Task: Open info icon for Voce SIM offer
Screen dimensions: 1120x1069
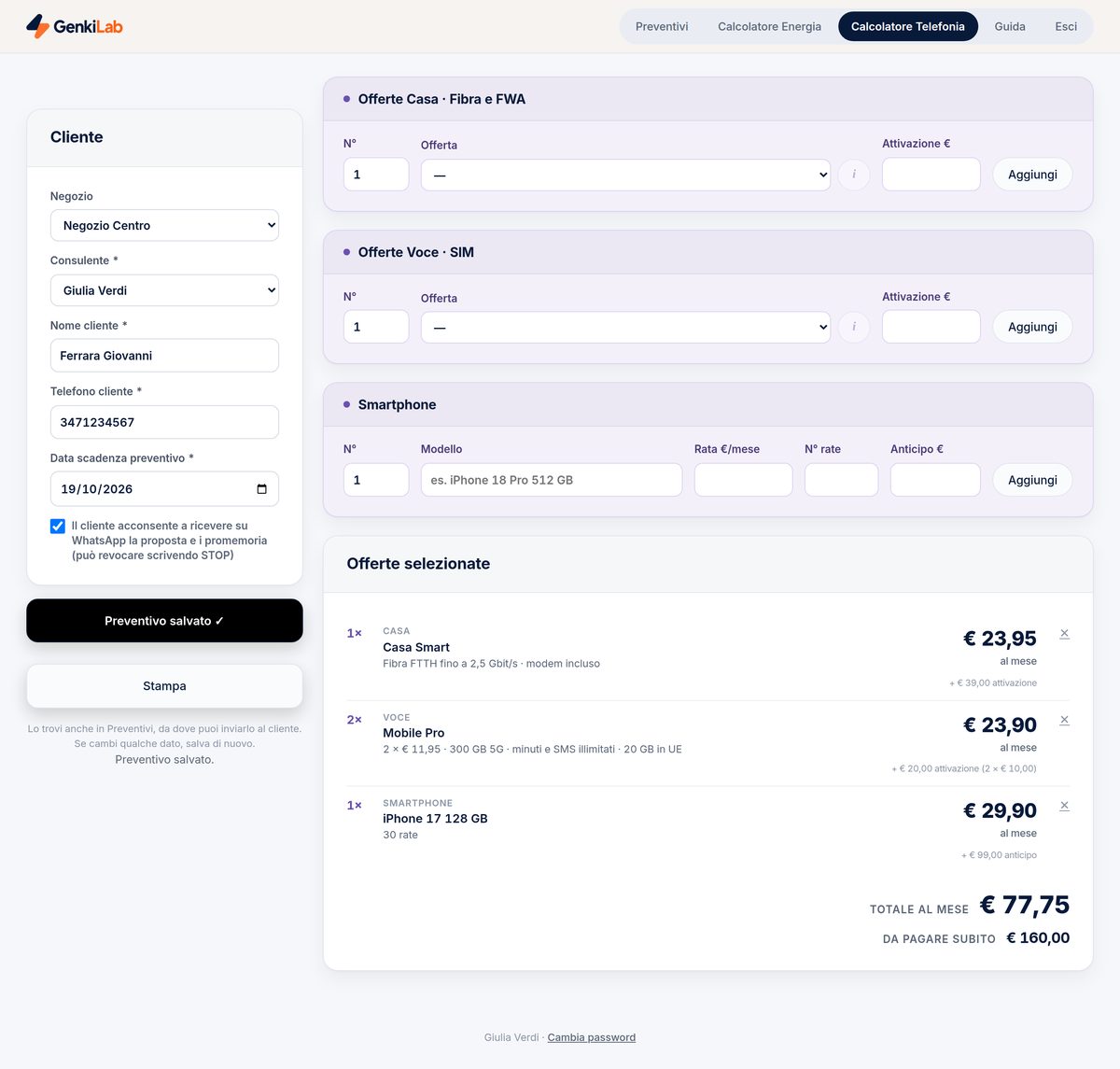Action: pos(854,327)
